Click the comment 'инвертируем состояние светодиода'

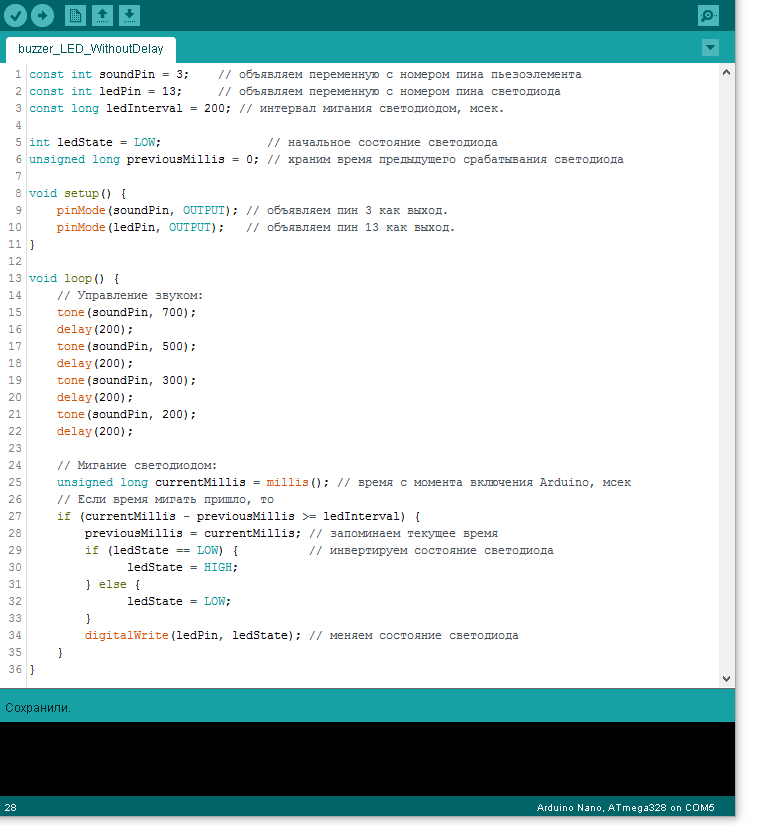441,550
